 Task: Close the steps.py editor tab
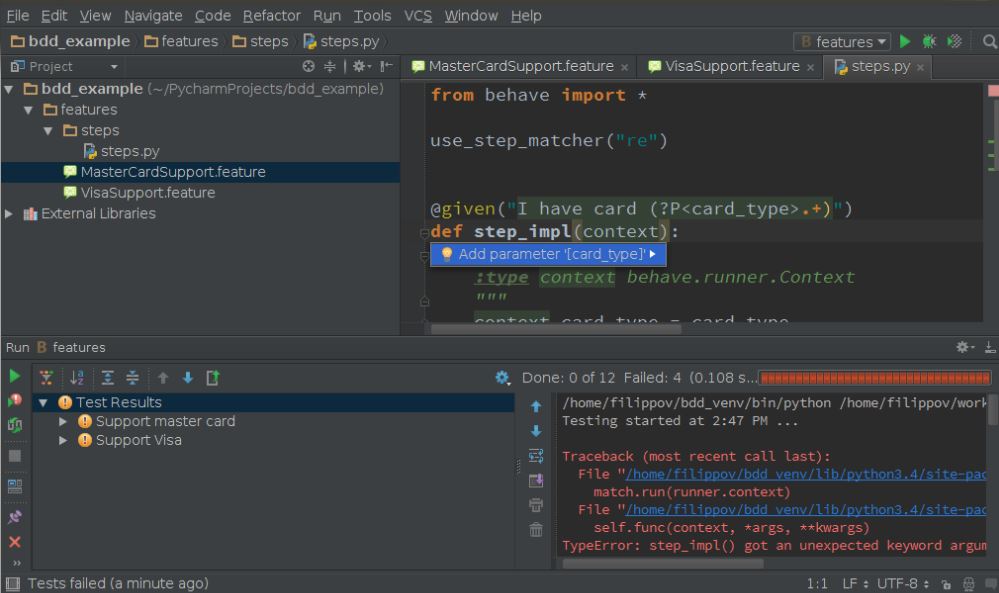click(x=920, y=68)
